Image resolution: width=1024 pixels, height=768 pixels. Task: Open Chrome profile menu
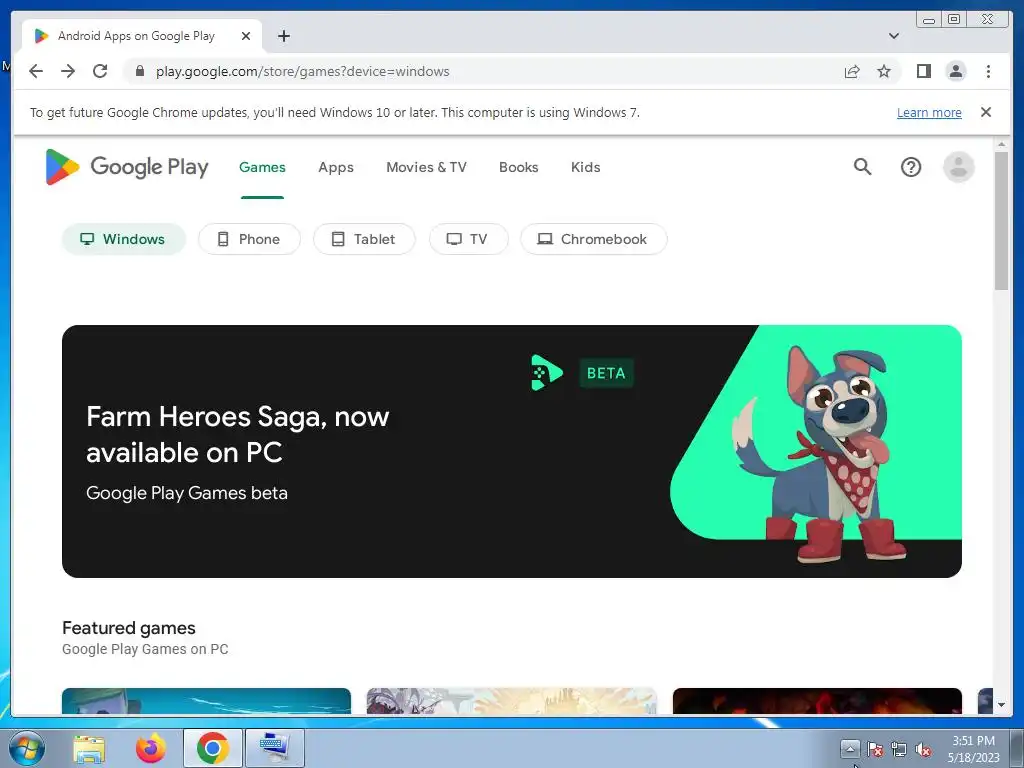click(x=956, y=71)
